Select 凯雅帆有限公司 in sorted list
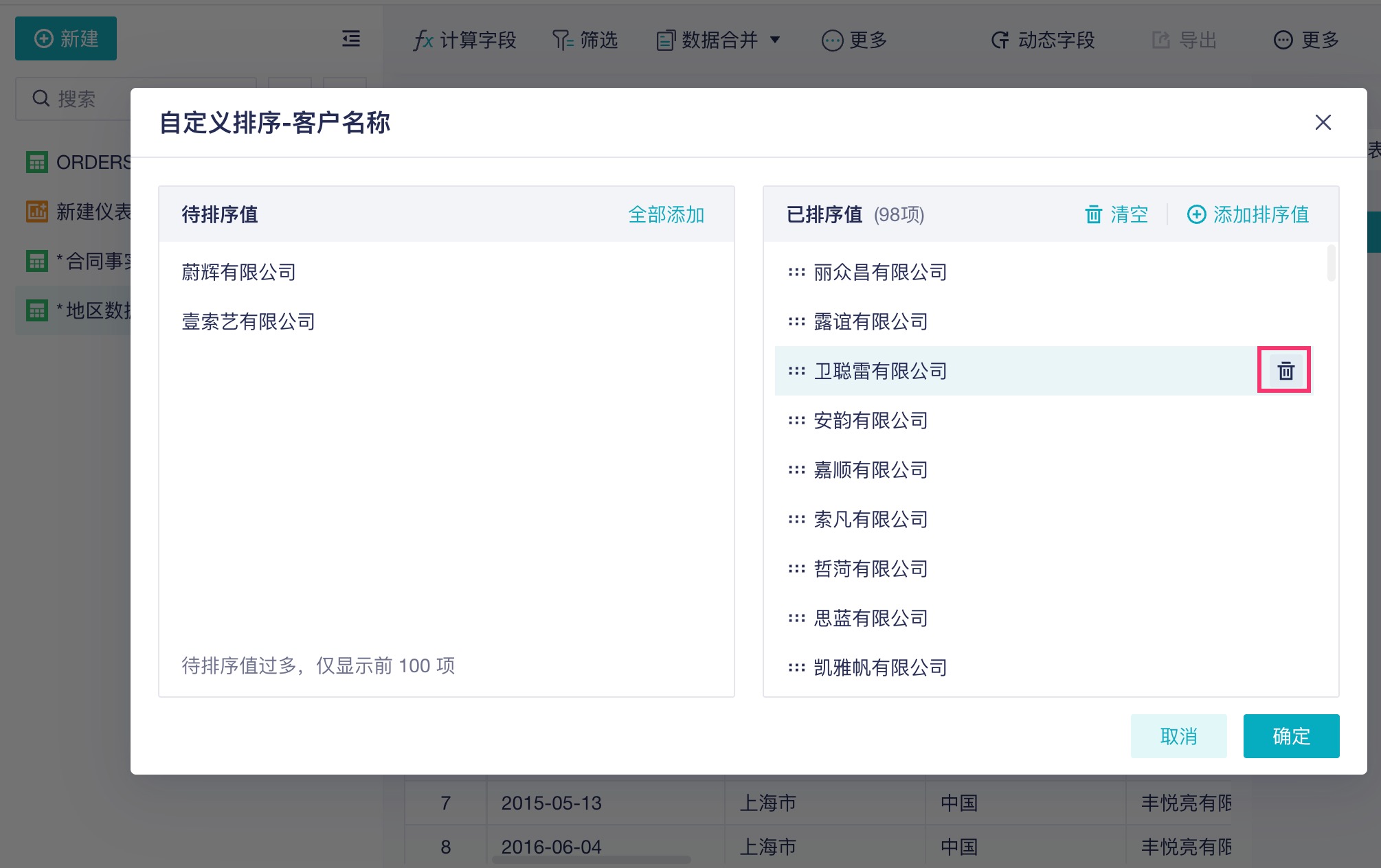The height and width of the screenshot is (868, 1381). 880,668
